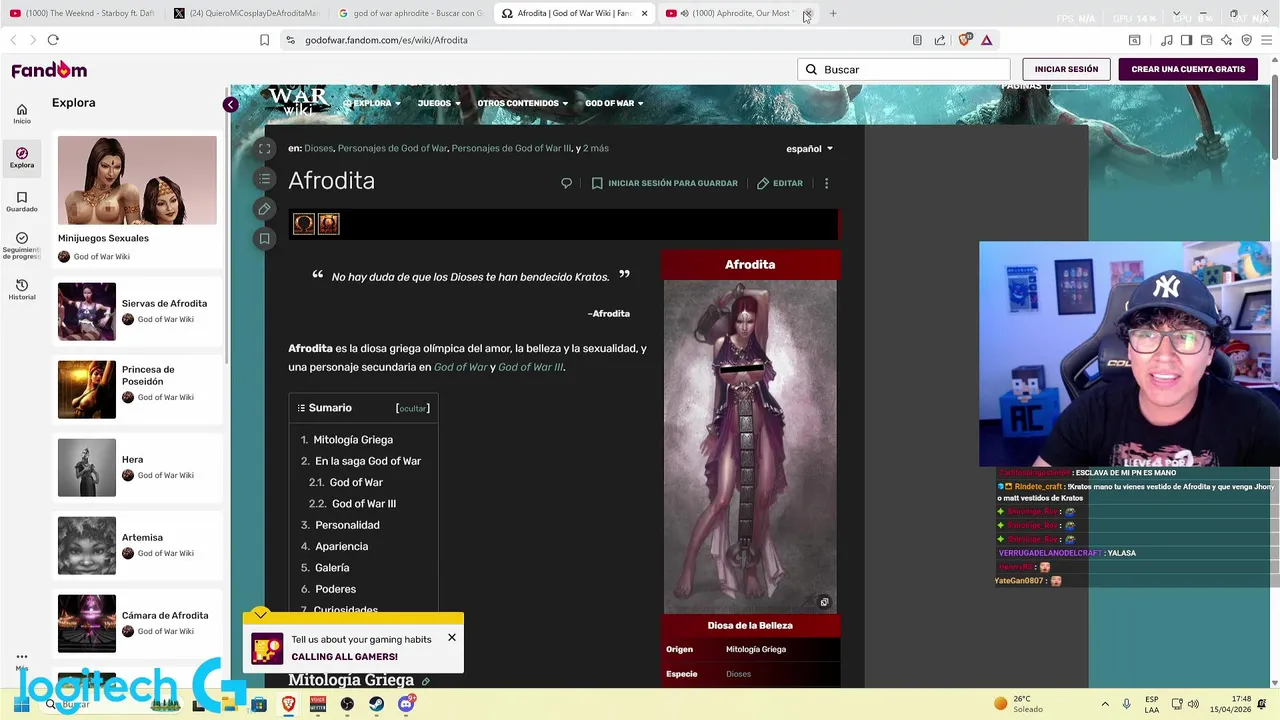Viewport: 1280px width, 720px height.
Task: Go to Inicio in Fandom sidebar
Action: pyautogui.click(x=22, y=114)
